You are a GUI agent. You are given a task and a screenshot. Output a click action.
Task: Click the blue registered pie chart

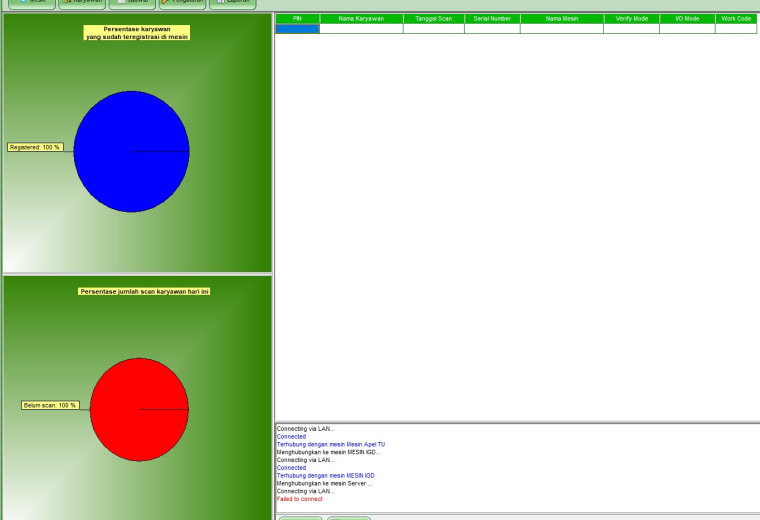pyautogui.click(x=131, y=152)
